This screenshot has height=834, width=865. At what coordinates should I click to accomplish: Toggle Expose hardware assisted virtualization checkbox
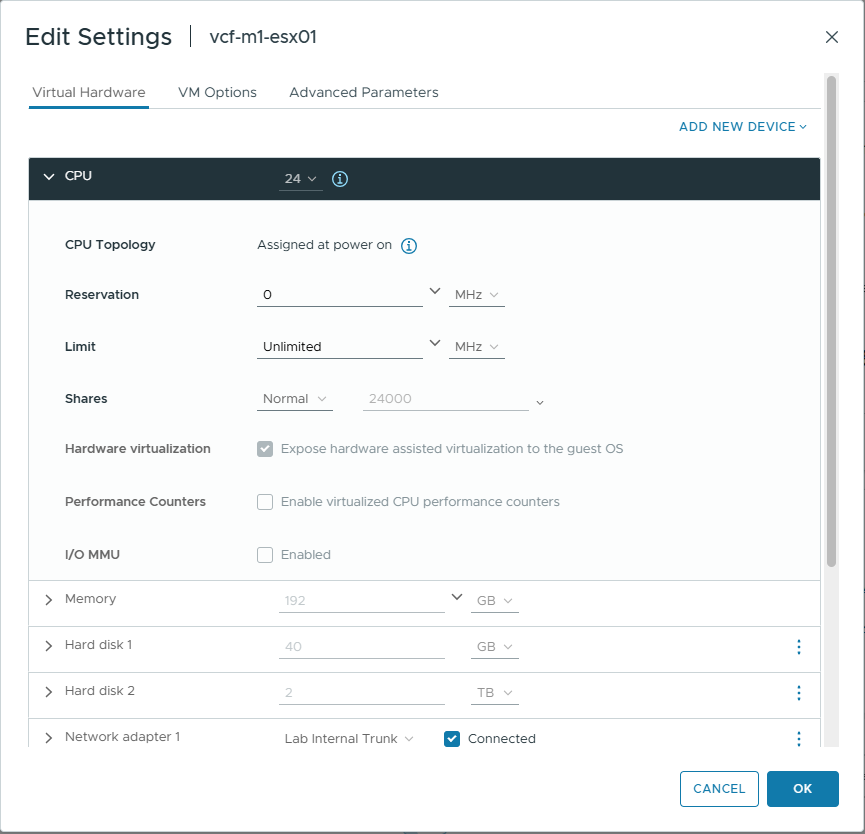pos(265,449)
